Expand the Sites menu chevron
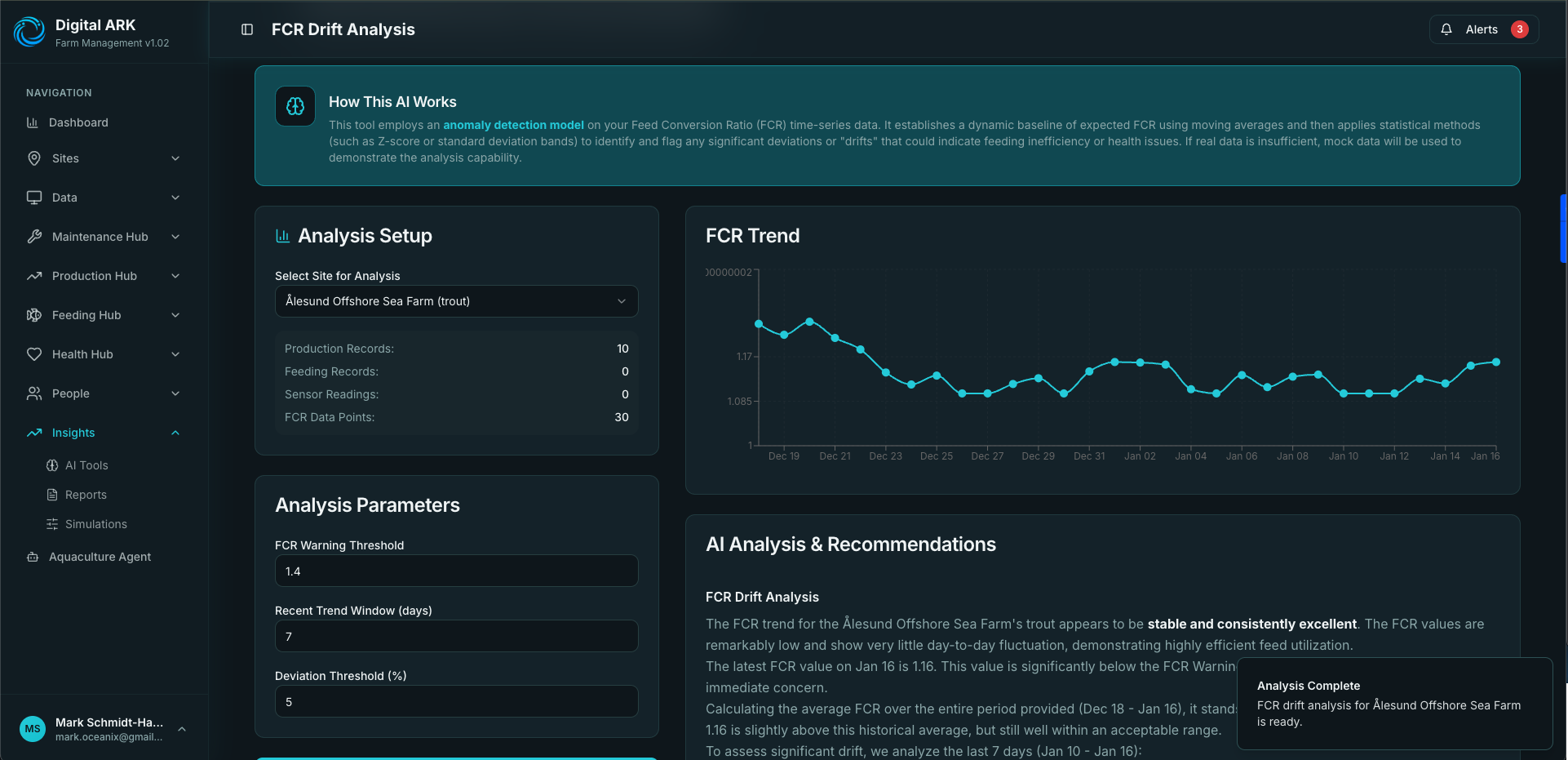This screenshot has width=1568, height=760. tap(175, 158)
